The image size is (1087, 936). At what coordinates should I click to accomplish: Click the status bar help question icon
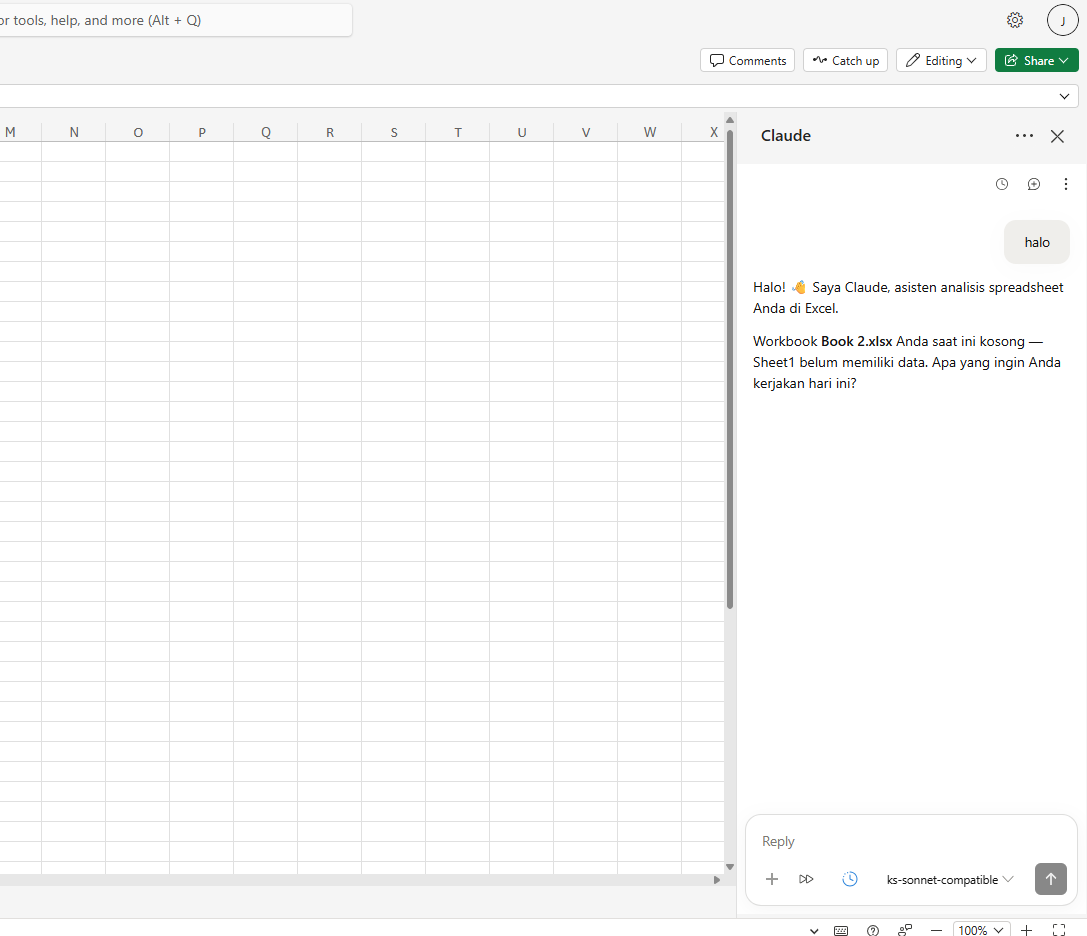[x=873, y=930]
